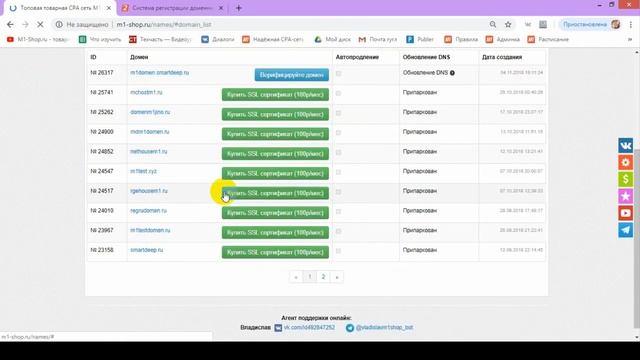Toggle auto-renewal for domain № 24900
Screen dimensions: 640x360
pos(338,133)
